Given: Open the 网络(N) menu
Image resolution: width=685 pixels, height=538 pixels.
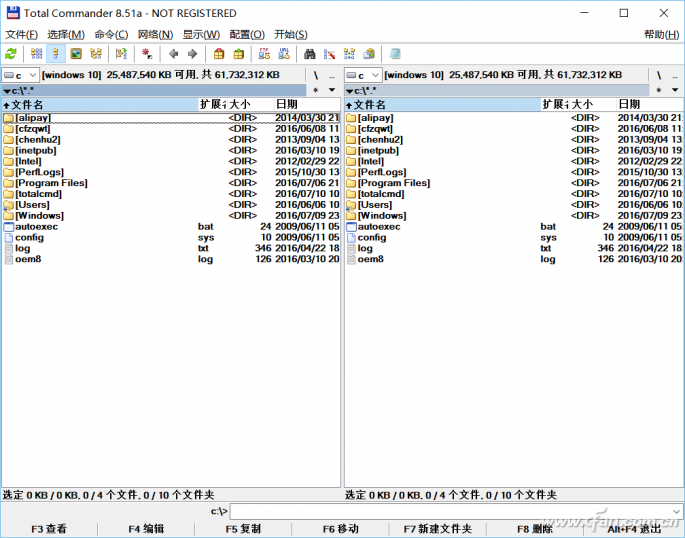Looking at the screenshot, I should point(156,34).
